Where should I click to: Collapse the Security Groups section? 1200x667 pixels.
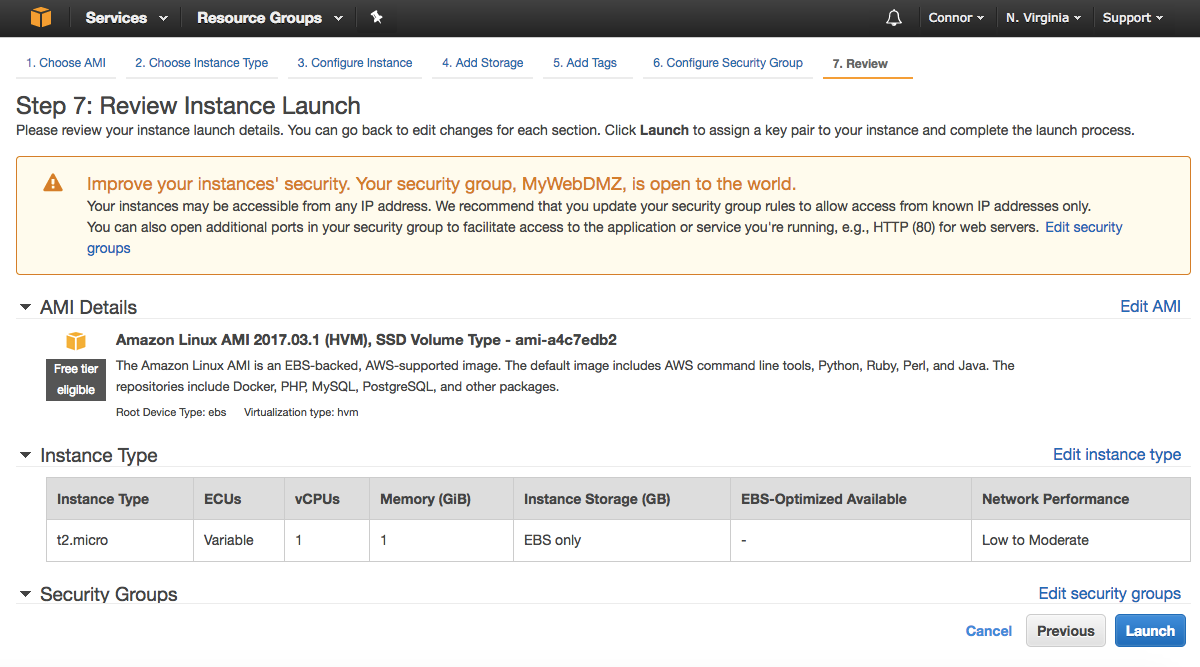(25, 594)
